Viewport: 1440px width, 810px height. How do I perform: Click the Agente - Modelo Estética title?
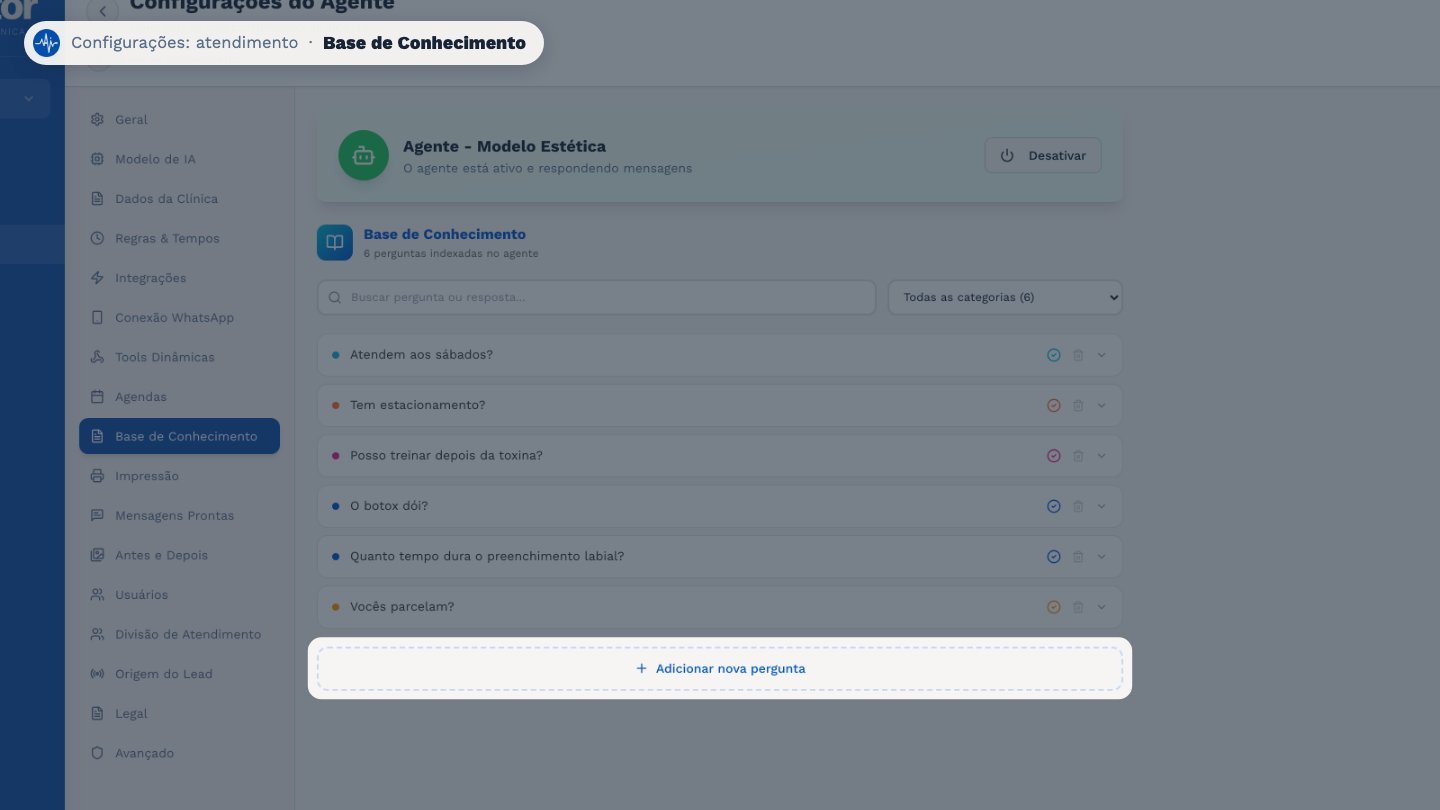(504, 146)
